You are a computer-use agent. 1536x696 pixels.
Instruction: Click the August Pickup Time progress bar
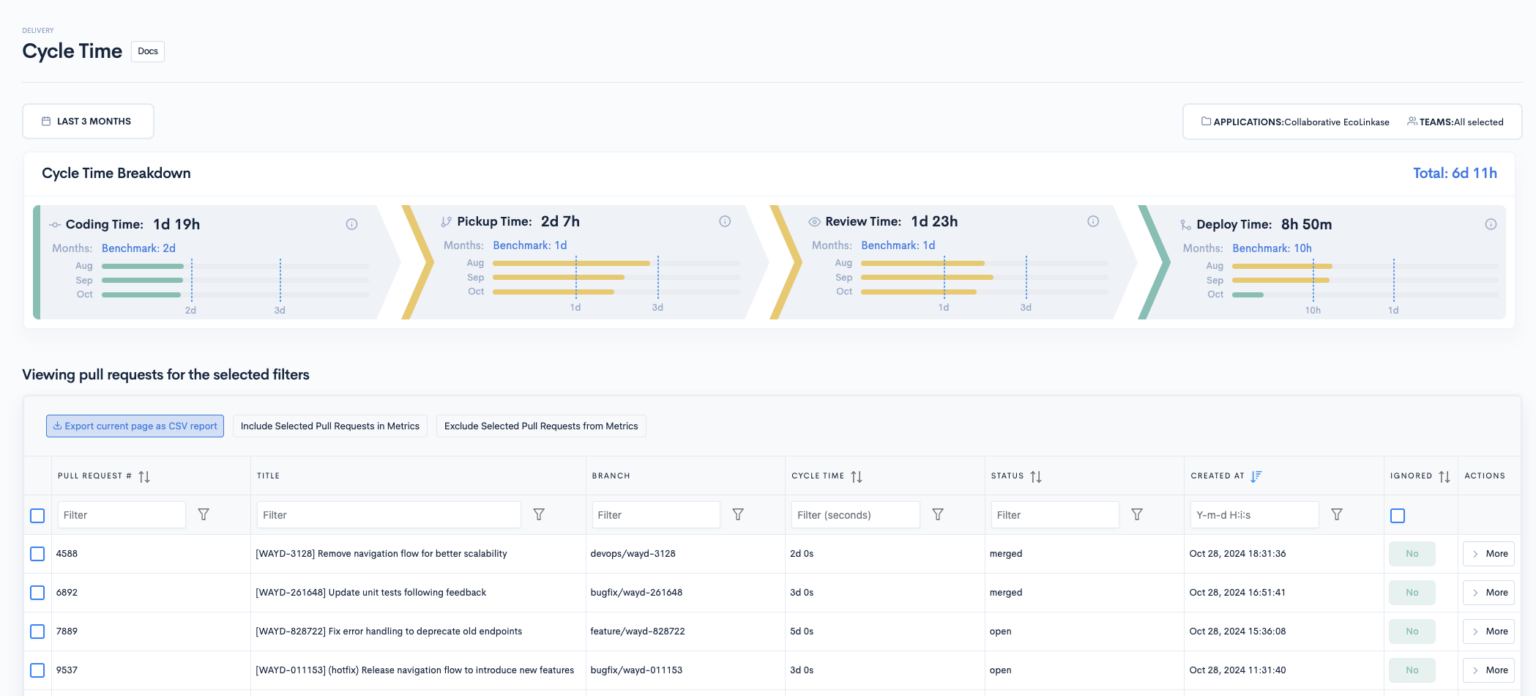click(x=571, y=263)
